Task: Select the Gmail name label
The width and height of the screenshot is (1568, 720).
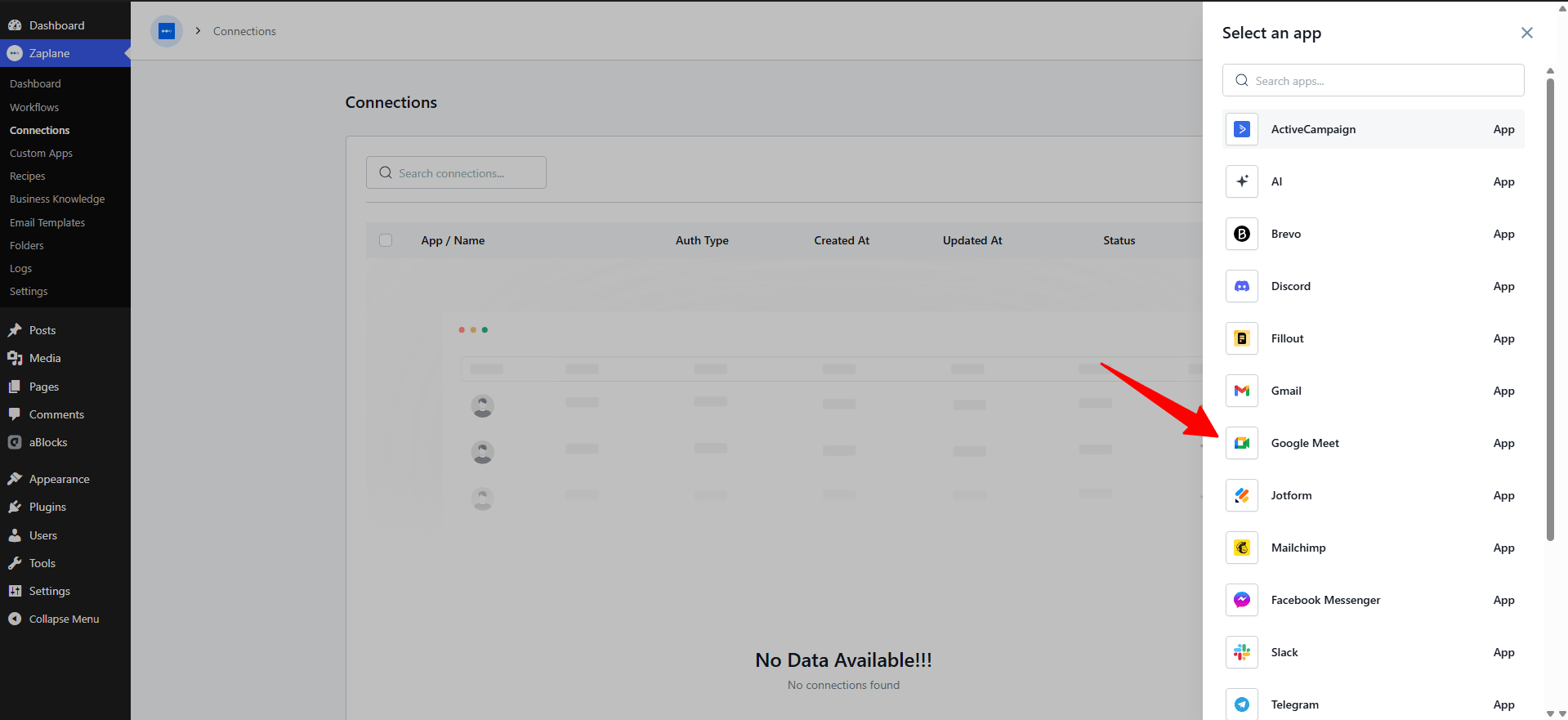Action: click(1286, 391)
